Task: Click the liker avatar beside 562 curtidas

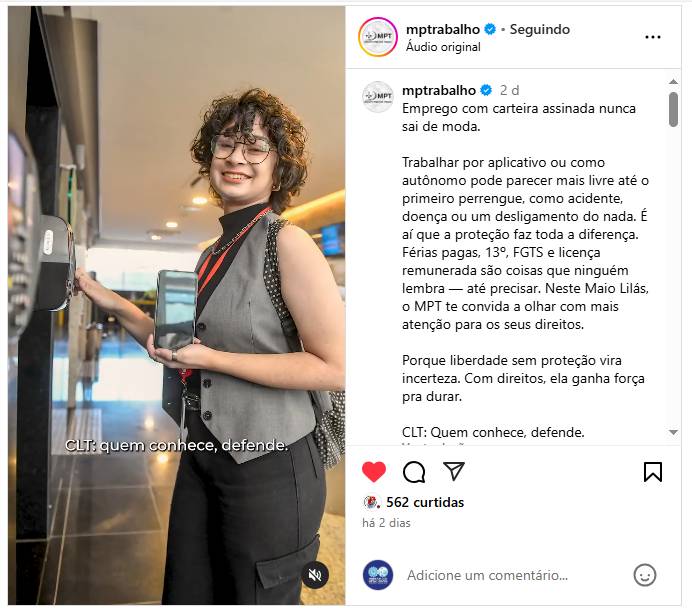Action: [370, 502]
